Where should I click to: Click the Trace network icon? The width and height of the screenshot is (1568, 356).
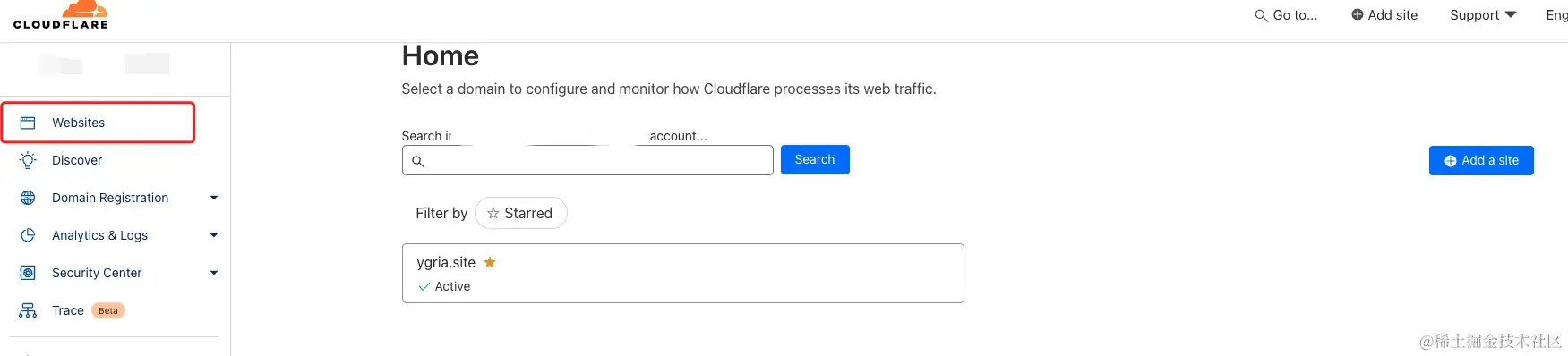tap(28, 310)
